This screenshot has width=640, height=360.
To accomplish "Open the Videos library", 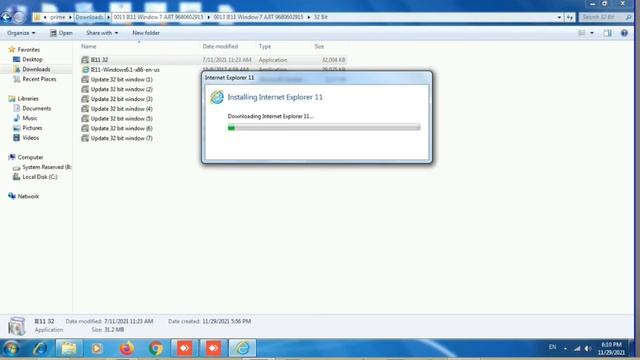I will coord(31,138).
